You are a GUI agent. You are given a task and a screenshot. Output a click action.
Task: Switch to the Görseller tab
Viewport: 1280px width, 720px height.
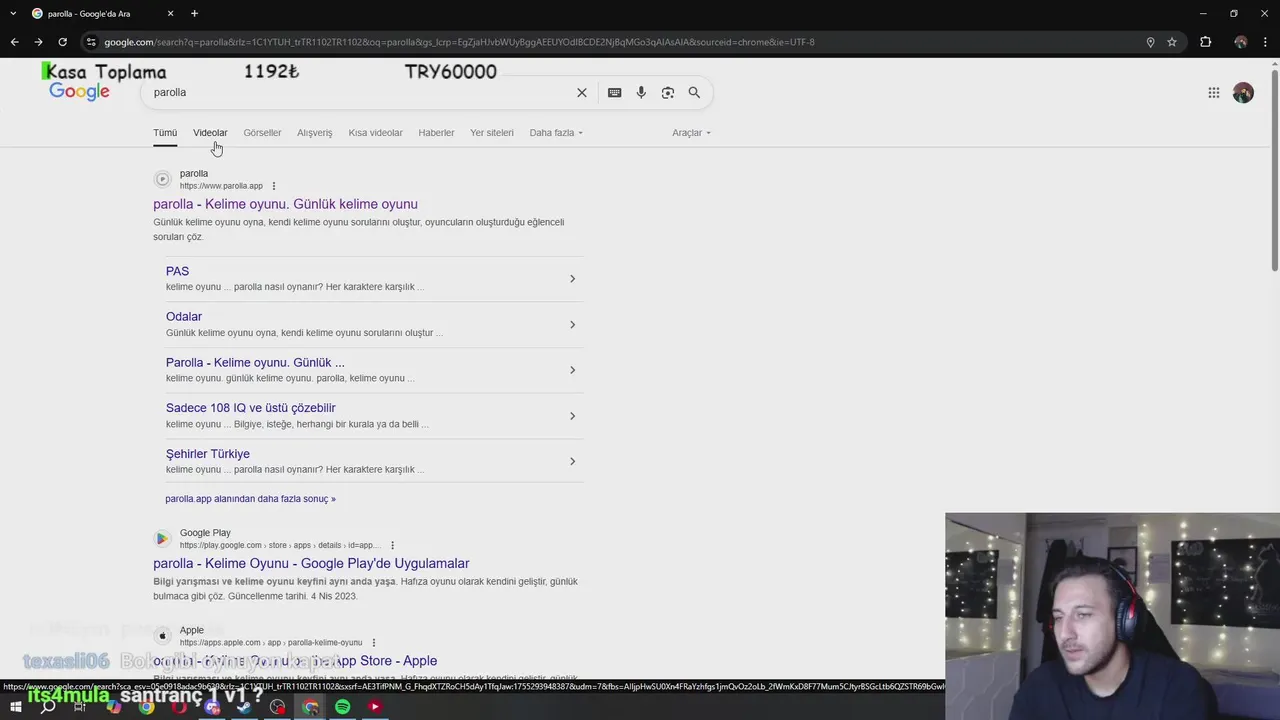(x=262, y=133)
